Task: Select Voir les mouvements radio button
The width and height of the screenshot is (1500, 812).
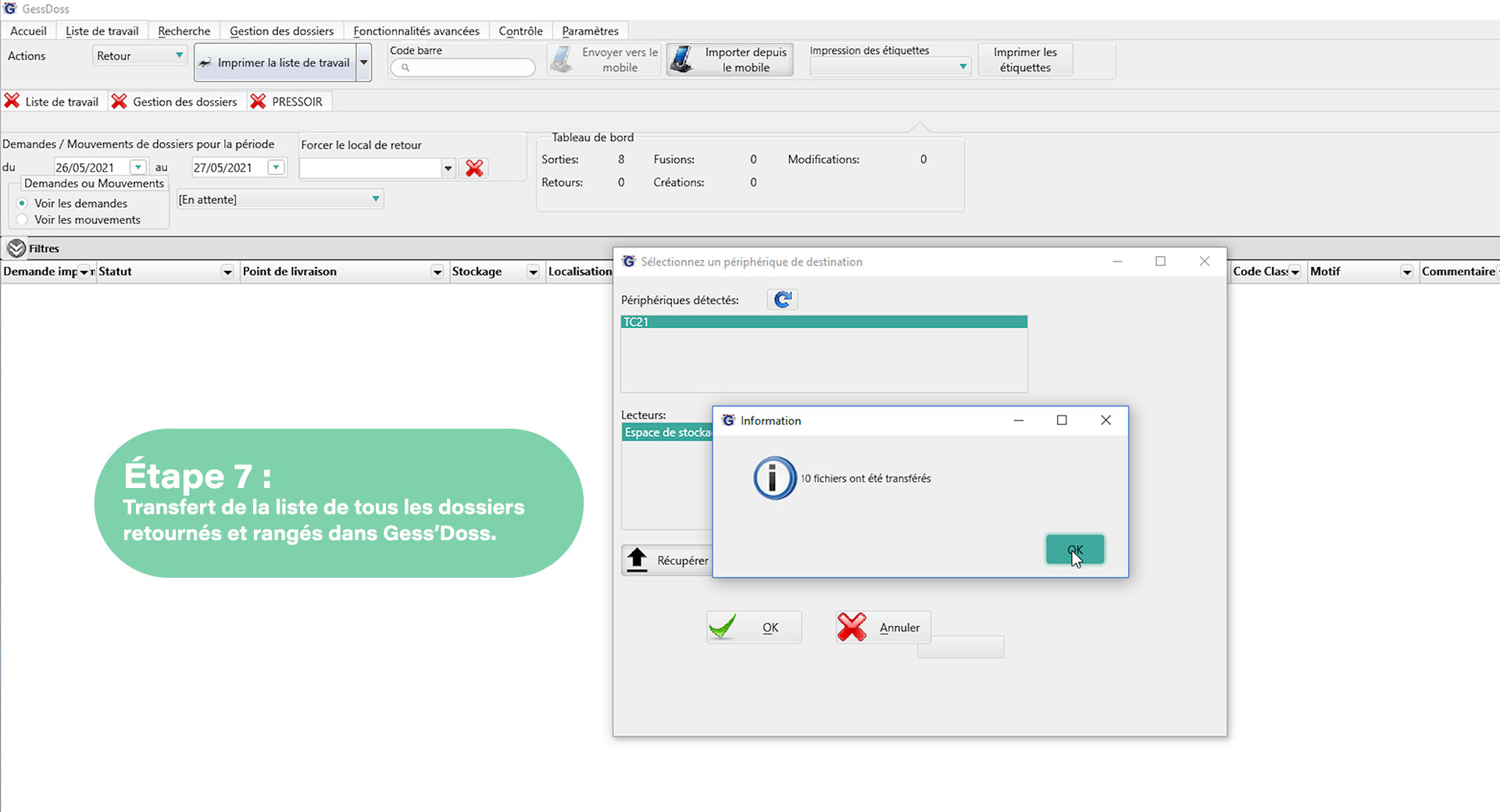Action: [x=22, y=220]
